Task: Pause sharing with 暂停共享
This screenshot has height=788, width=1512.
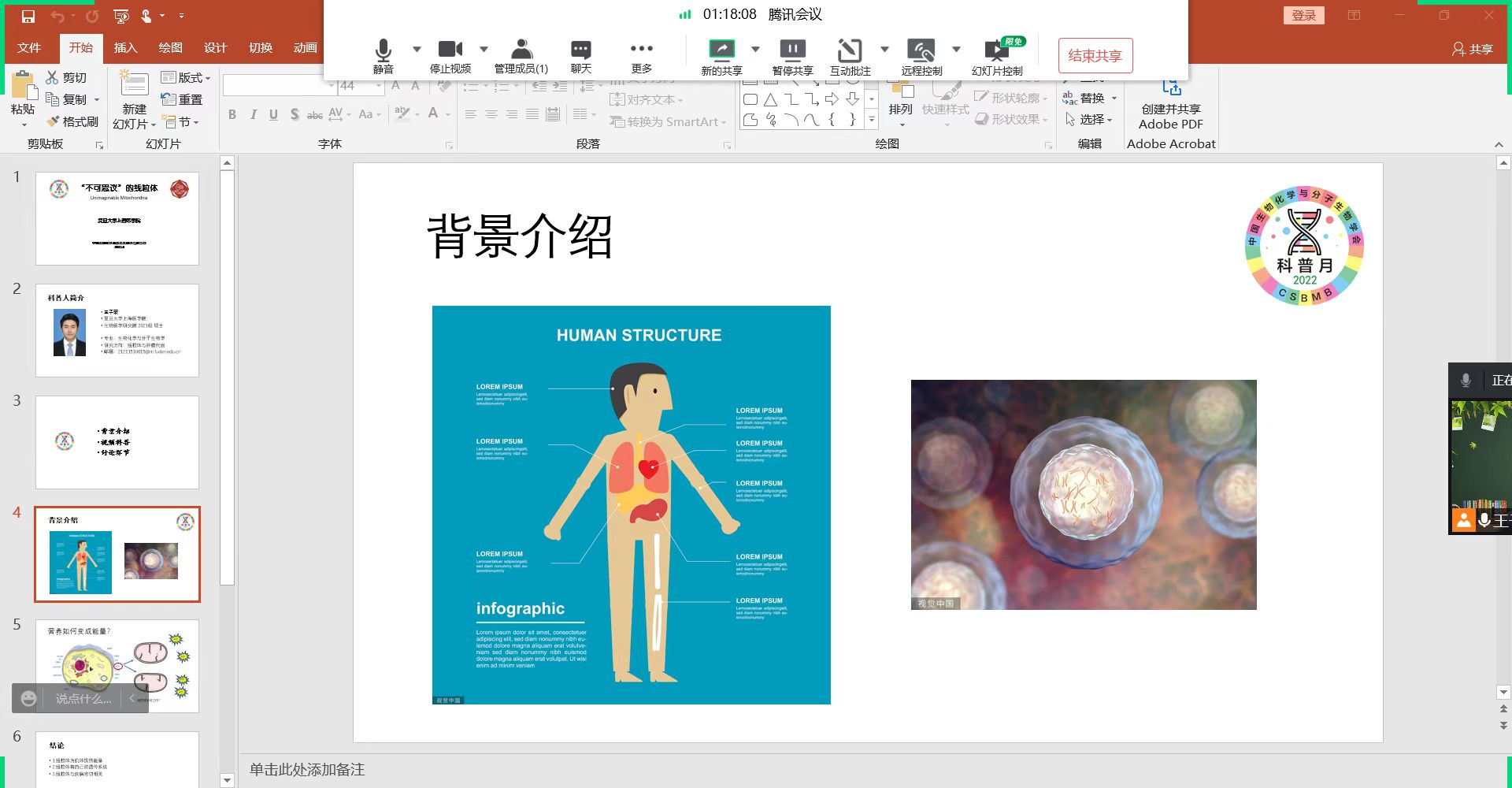Action: [792, 58]
